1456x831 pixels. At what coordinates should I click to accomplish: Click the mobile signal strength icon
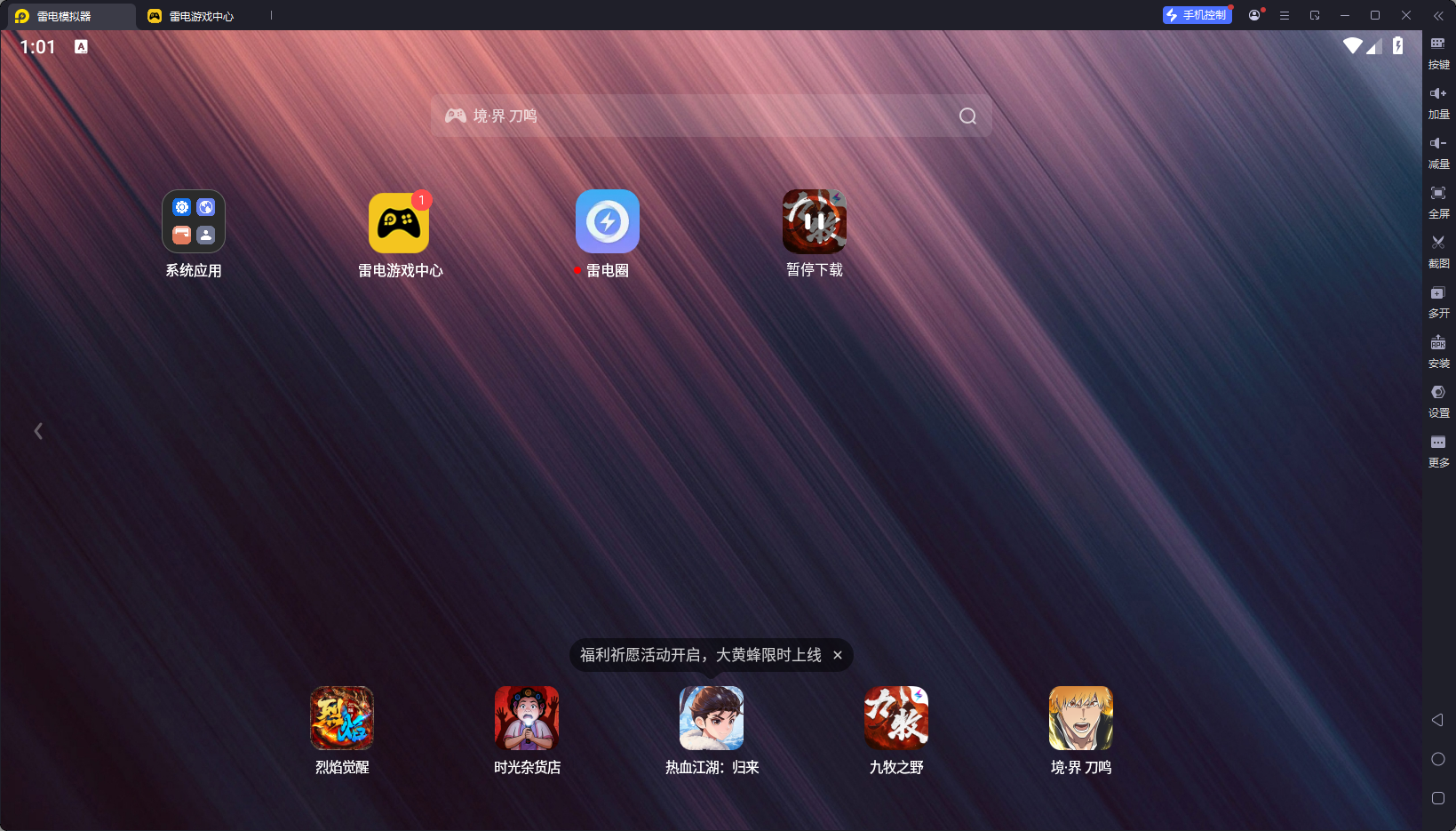coord(1374,45)
